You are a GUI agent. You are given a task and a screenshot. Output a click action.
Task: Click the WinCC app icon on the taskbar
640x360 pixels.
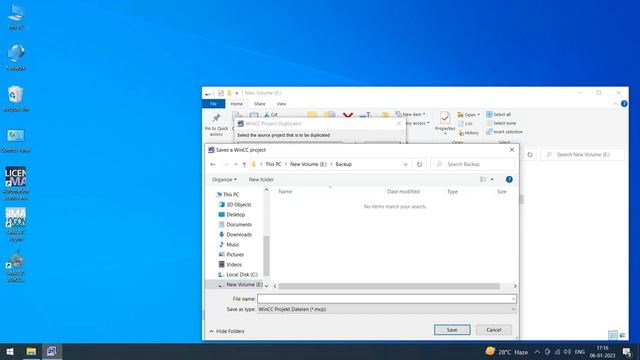51,351
